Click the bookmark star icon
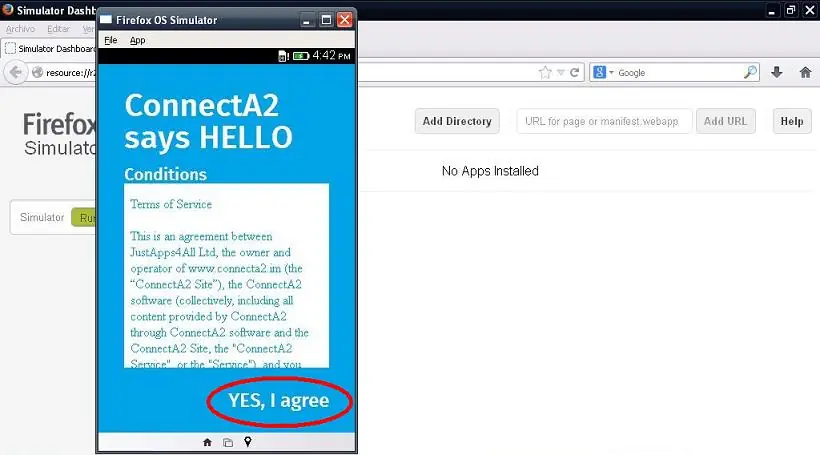Screen dimensions: 820x455 [545, 73]
